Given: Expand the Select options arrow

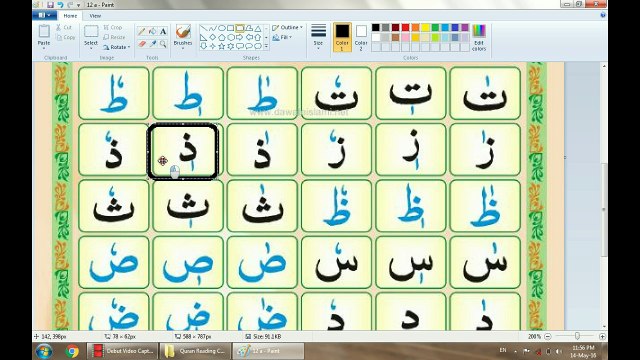Looking at the screenshot, I should [x=91, y=49].
